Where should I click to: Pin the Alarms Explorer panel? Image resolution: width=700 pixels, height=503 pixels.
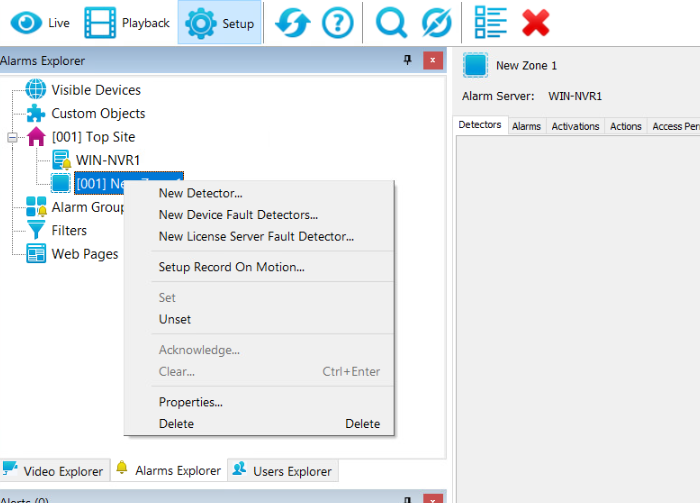(407, 60)
